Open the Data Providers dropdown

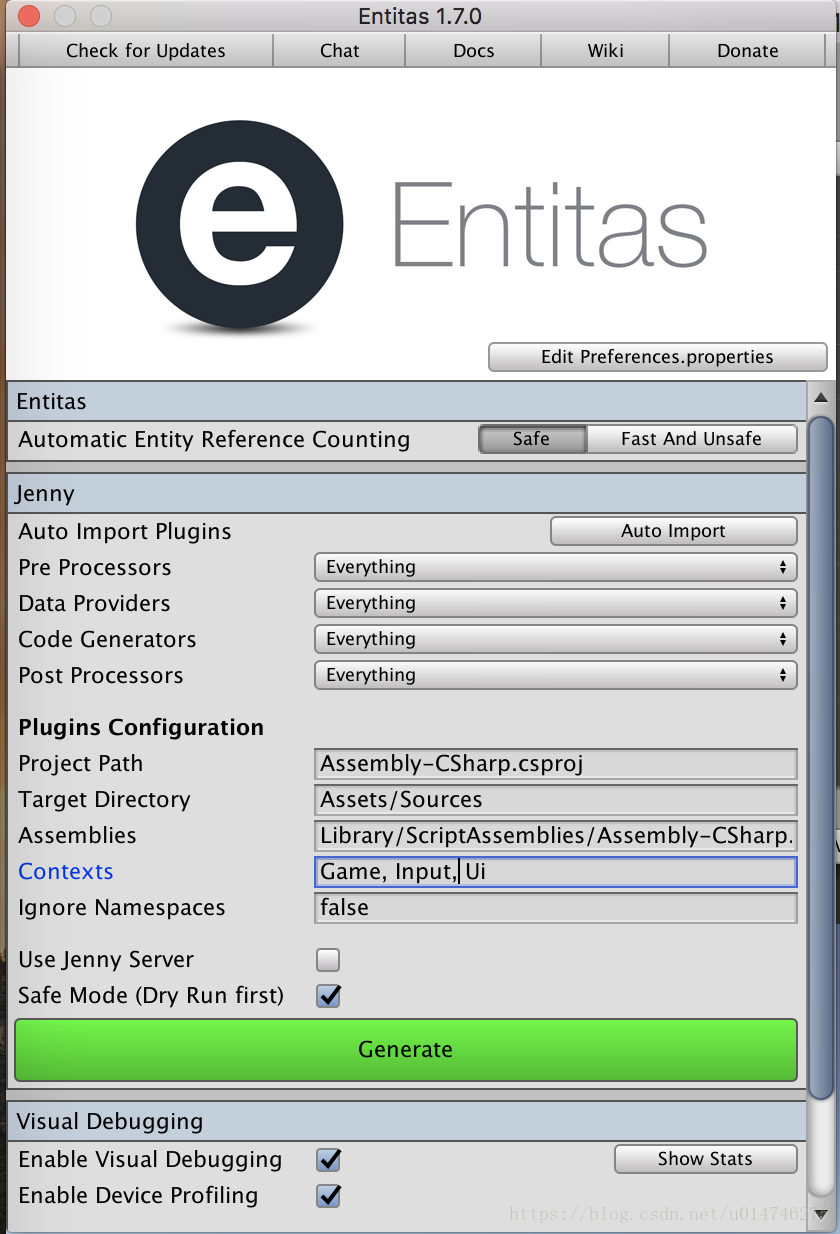tap(555, 603)
